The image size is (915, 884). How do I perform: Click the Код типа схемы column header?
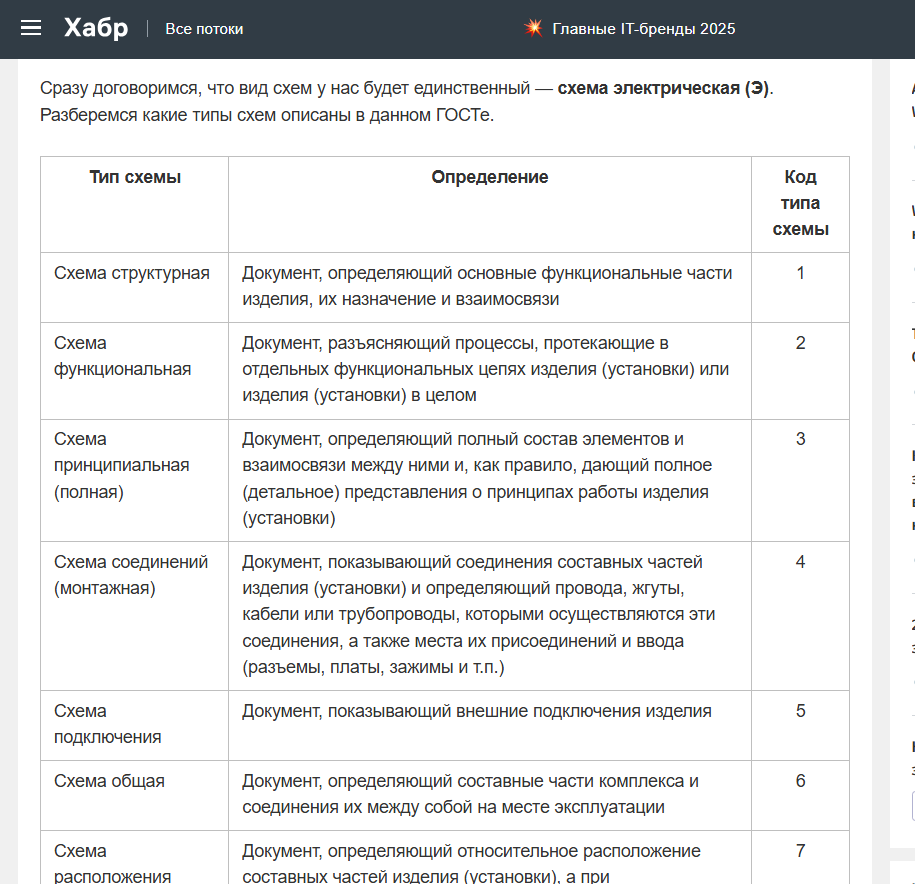point(800,203)
